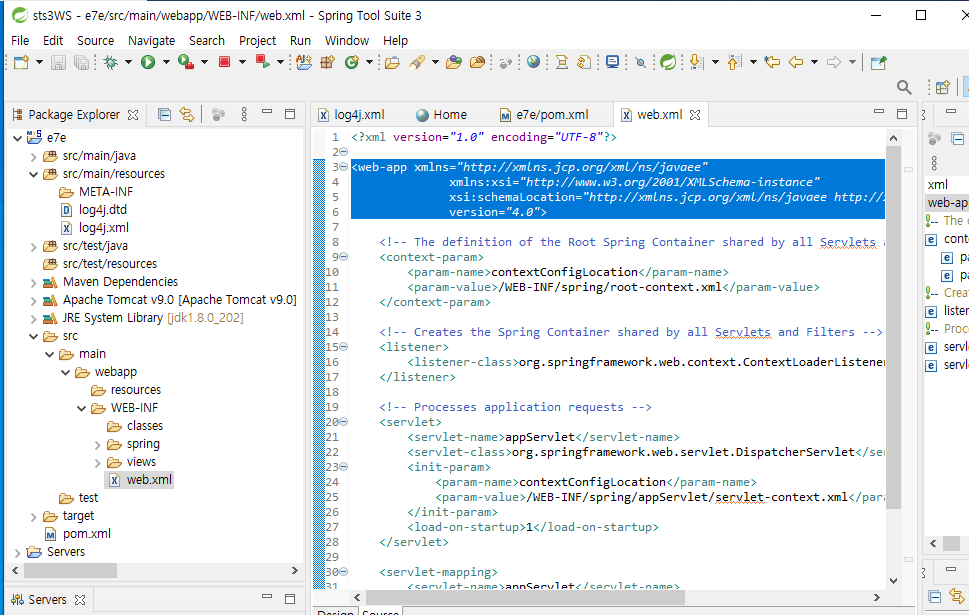Collapse the servlet element at line 20
The image size is (969, 615).
point(344,422)
